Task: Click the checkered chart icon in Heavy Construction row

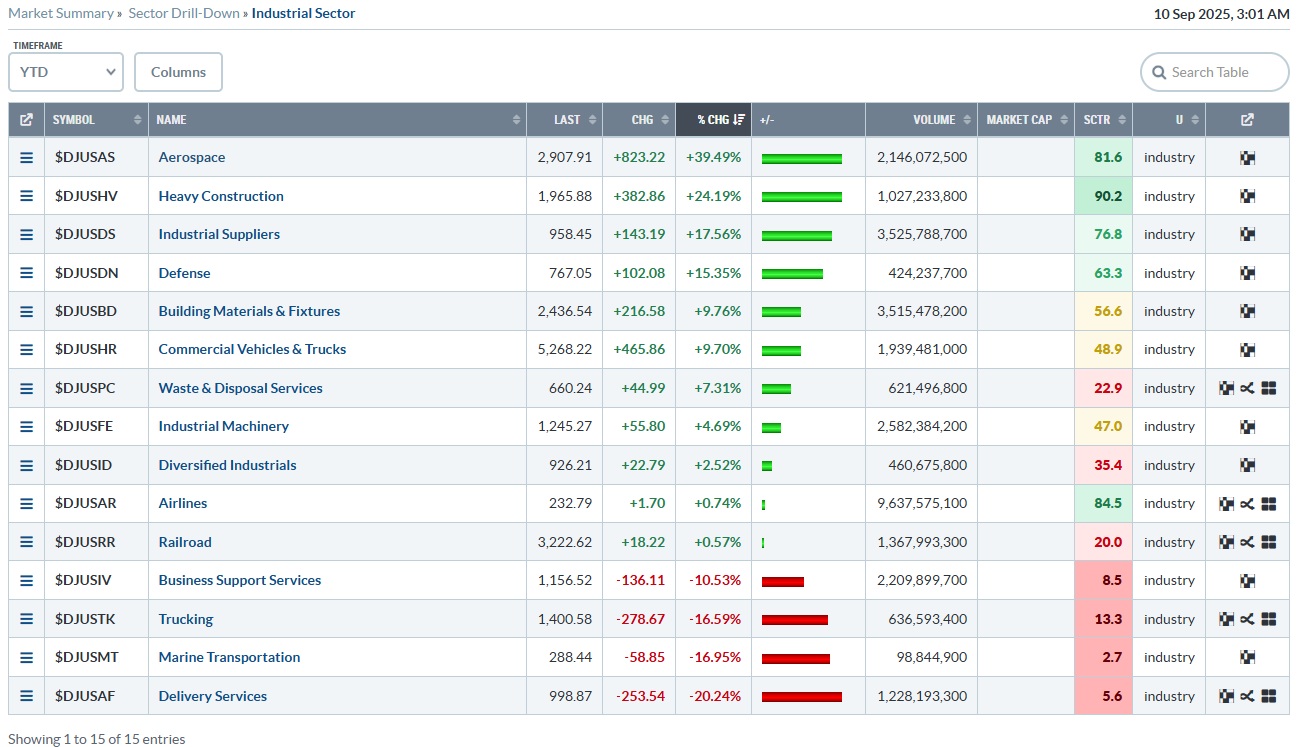Action: (1247, 196)
